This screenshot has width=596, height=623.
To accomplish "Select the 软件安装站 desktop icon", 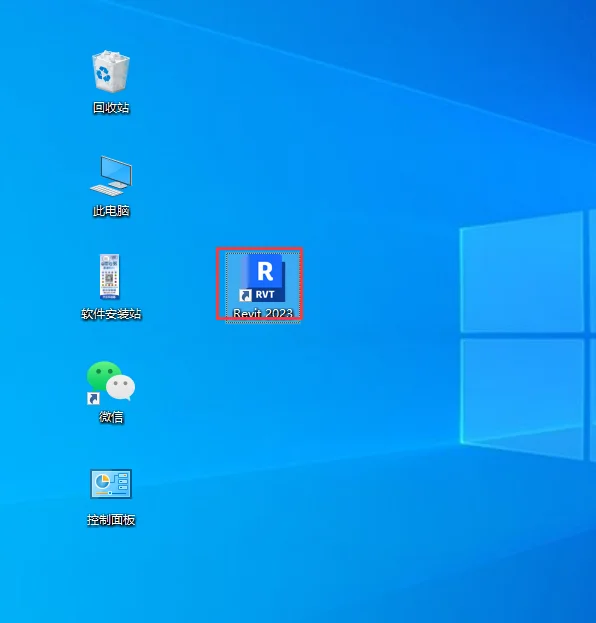I will pos(110,277).
